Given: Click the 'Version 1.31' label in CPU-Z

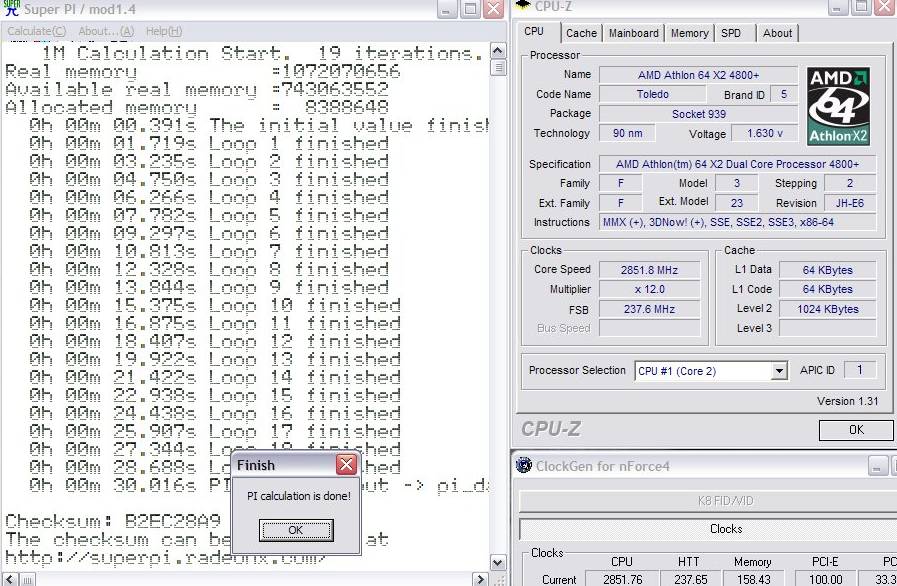Looking at the screenshot, I should (847, 401).
